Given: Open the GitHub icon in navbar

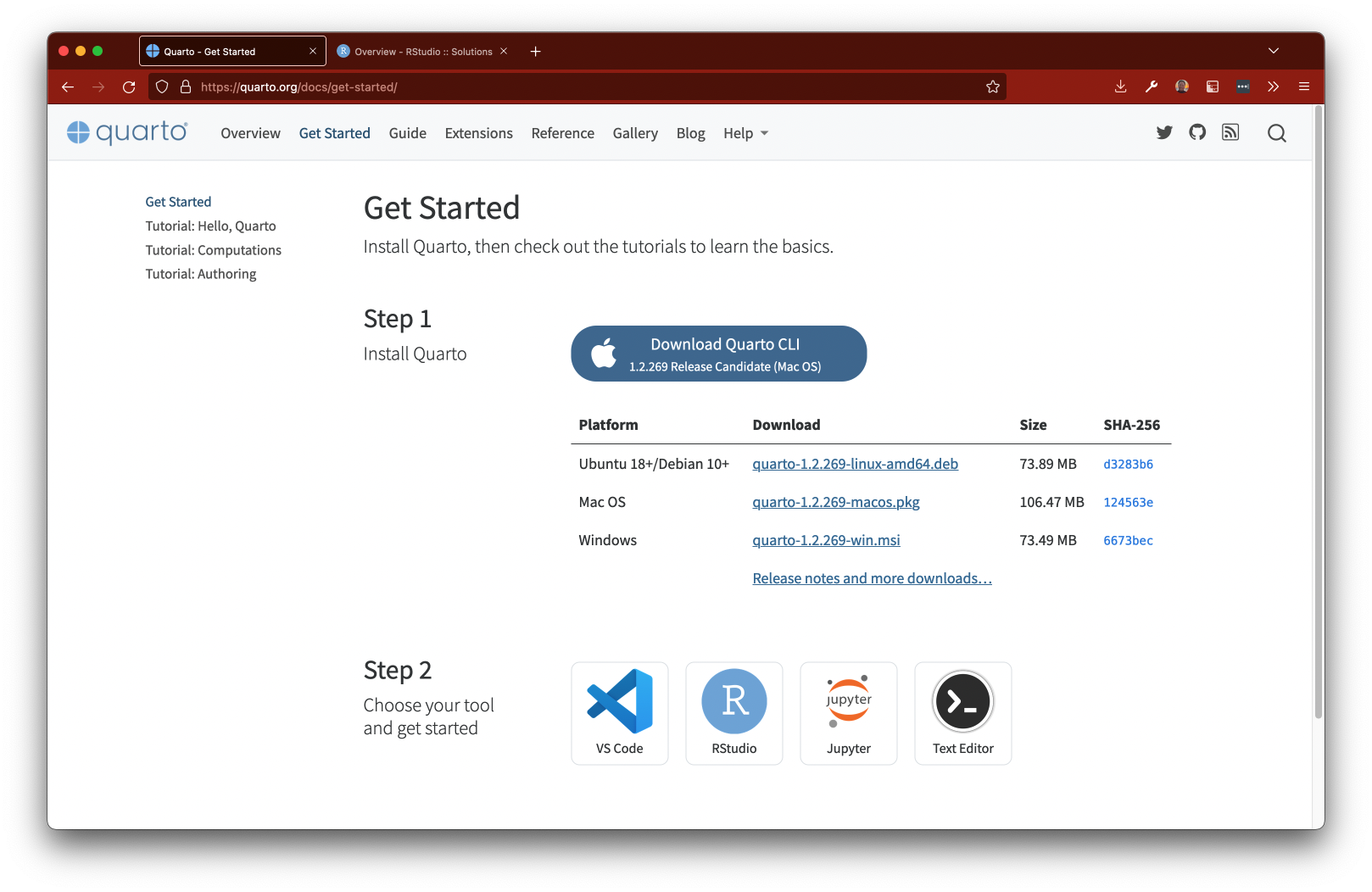Looking at the screenshot, I should (x=1197, y=132).
